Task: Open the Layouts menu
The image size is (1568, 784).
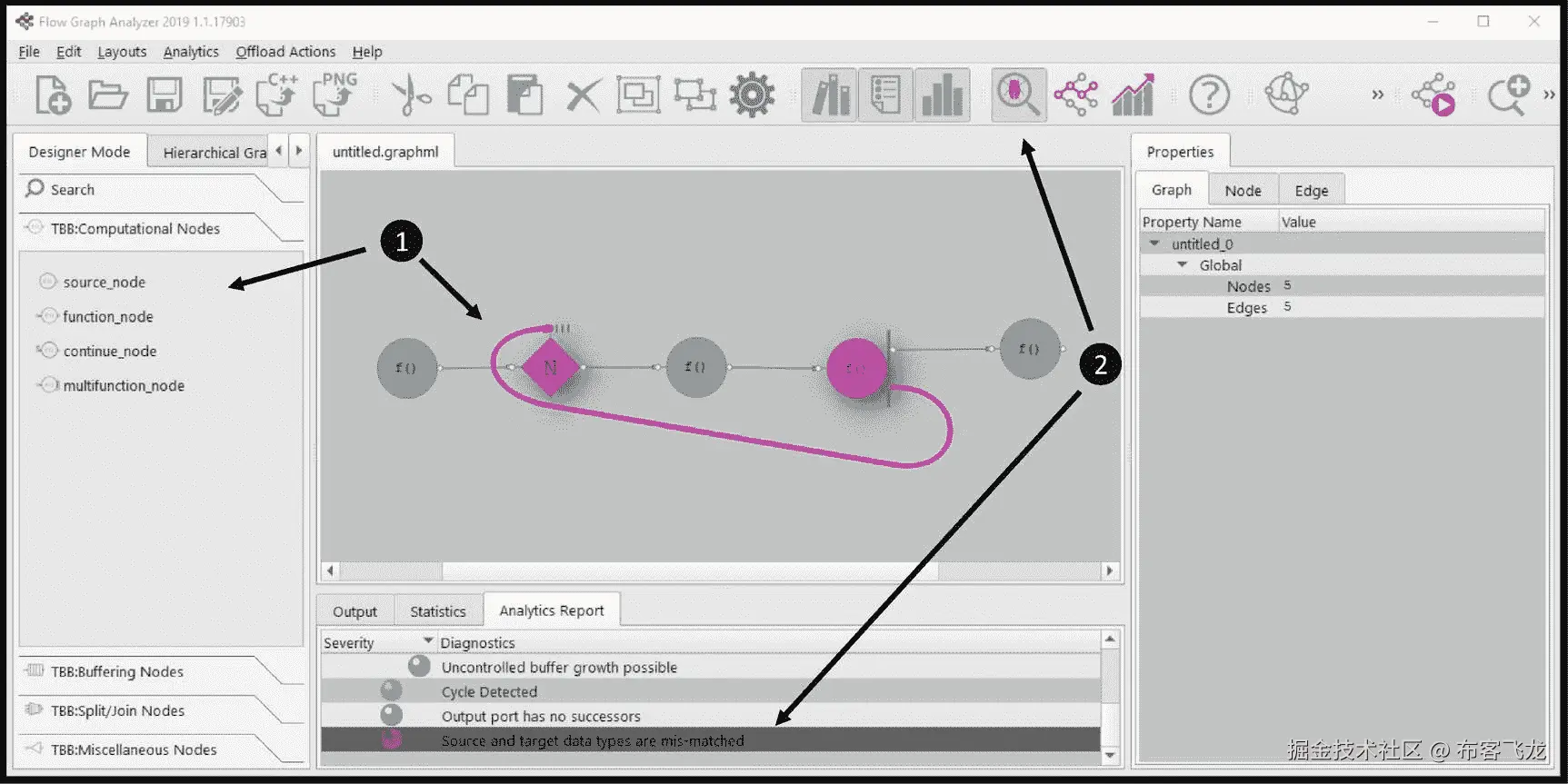Action: pos(122,52)
